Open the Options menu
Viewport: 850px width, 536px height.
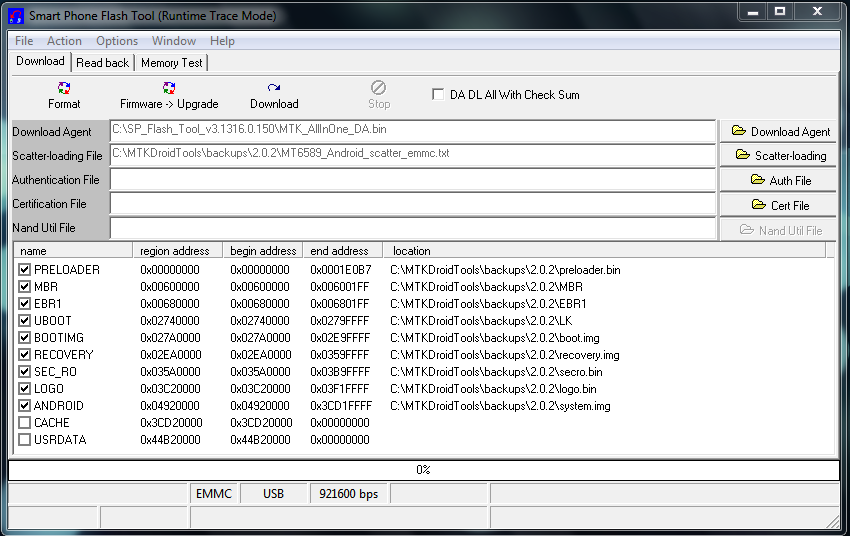pyautogui.click(x=117, y=41)
